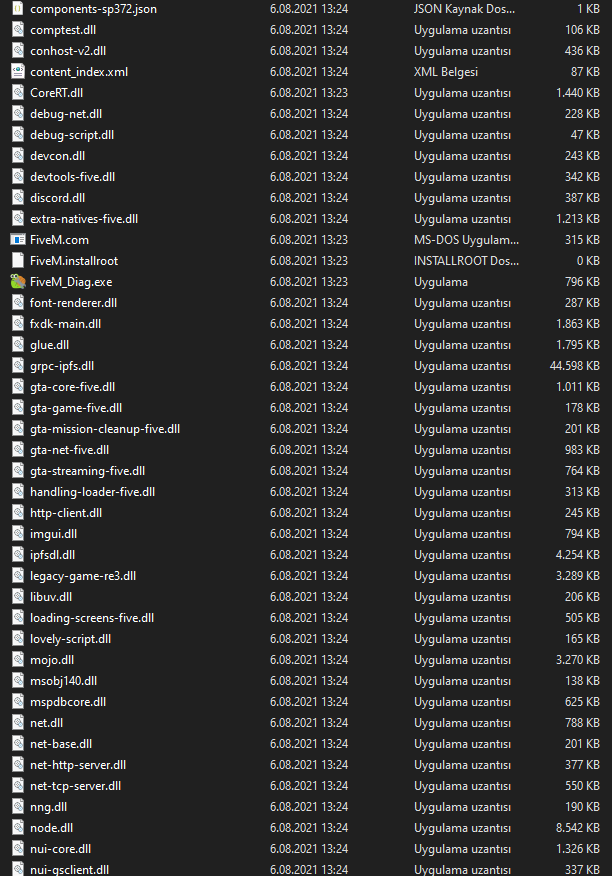612x876 pixels.
Task: Click the 0 KB size value
Action: pyautogui.click(x=588, y=261)
